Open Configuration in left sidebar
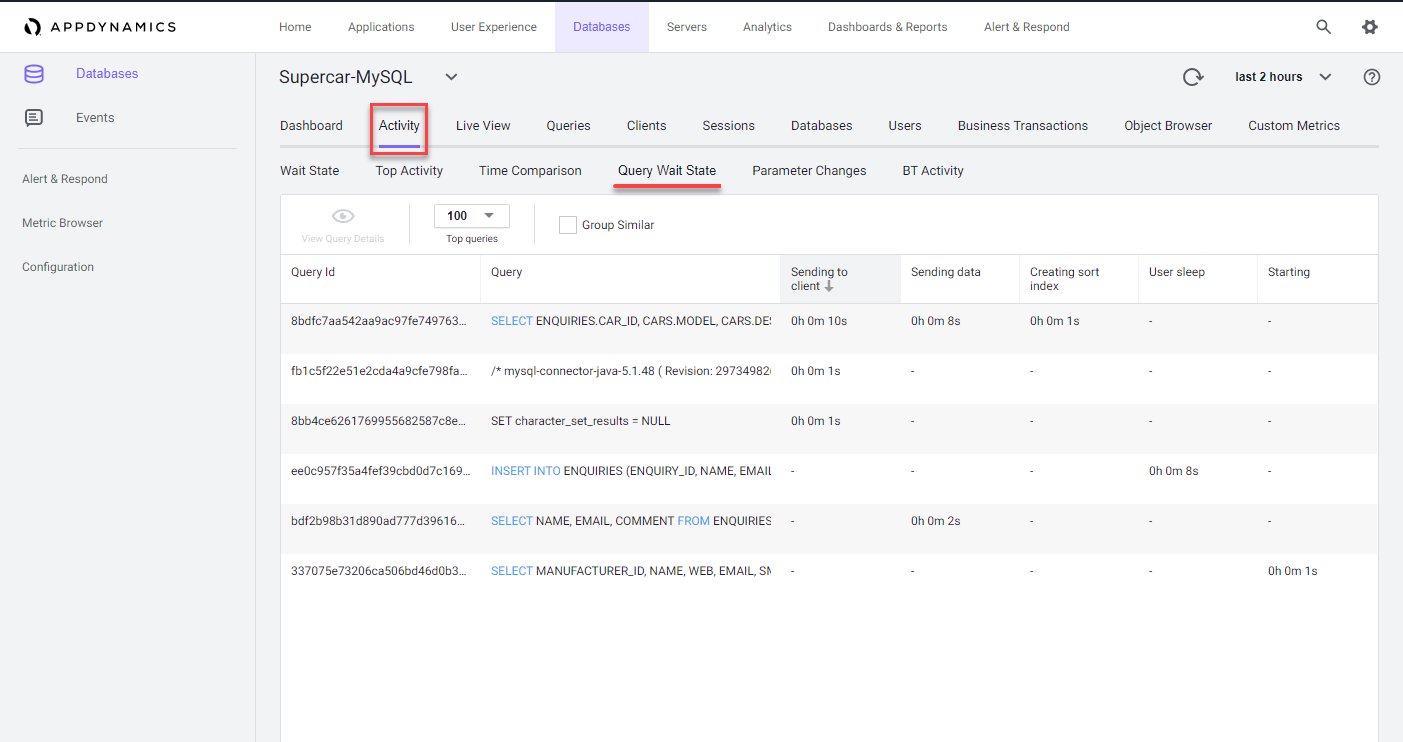 click(x=58, y=267)
